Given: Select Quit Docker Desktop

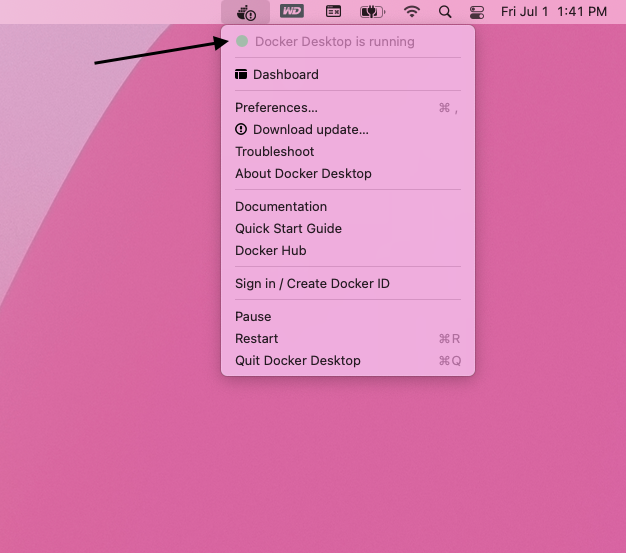Looking at the screenshot, I should (348, 361).
